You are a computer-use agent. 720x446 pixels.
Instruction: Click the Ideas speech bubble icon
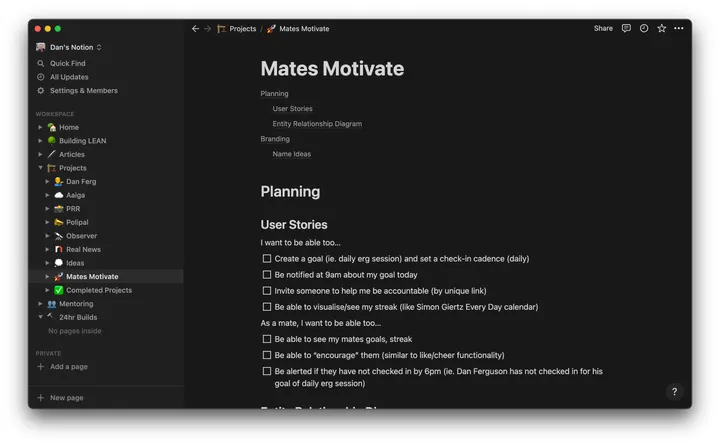(x=58, y=263)
